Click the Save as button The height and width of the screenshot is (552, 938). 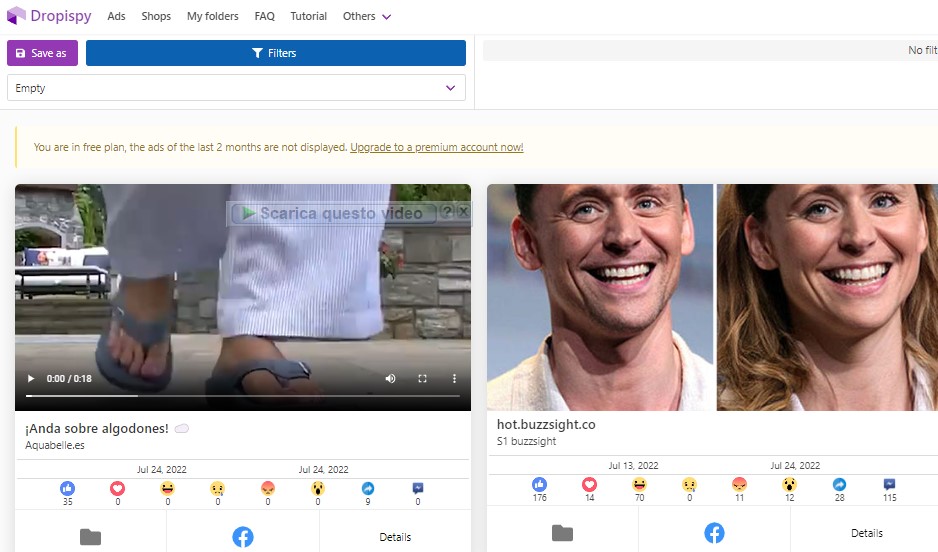(x=42, y=53)
